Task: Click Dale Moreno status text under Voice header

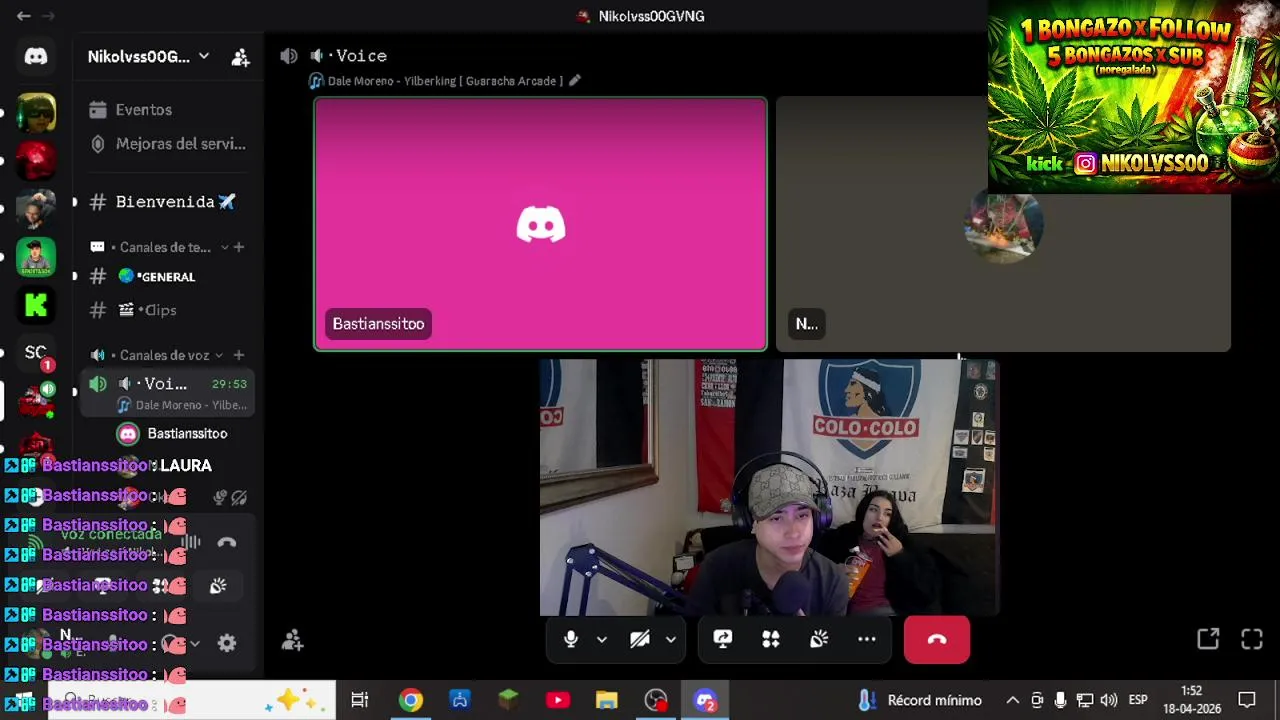Action: click(445, 81)
